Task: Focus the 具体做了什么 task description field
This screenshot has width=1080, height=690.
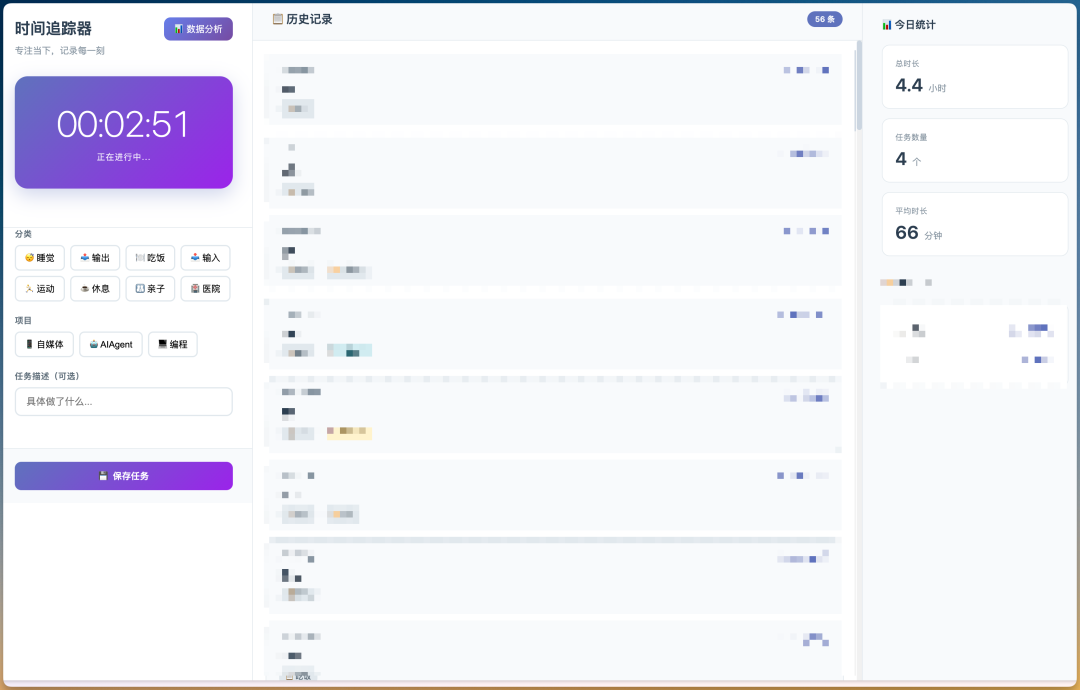Action: [x=124, y=401]
